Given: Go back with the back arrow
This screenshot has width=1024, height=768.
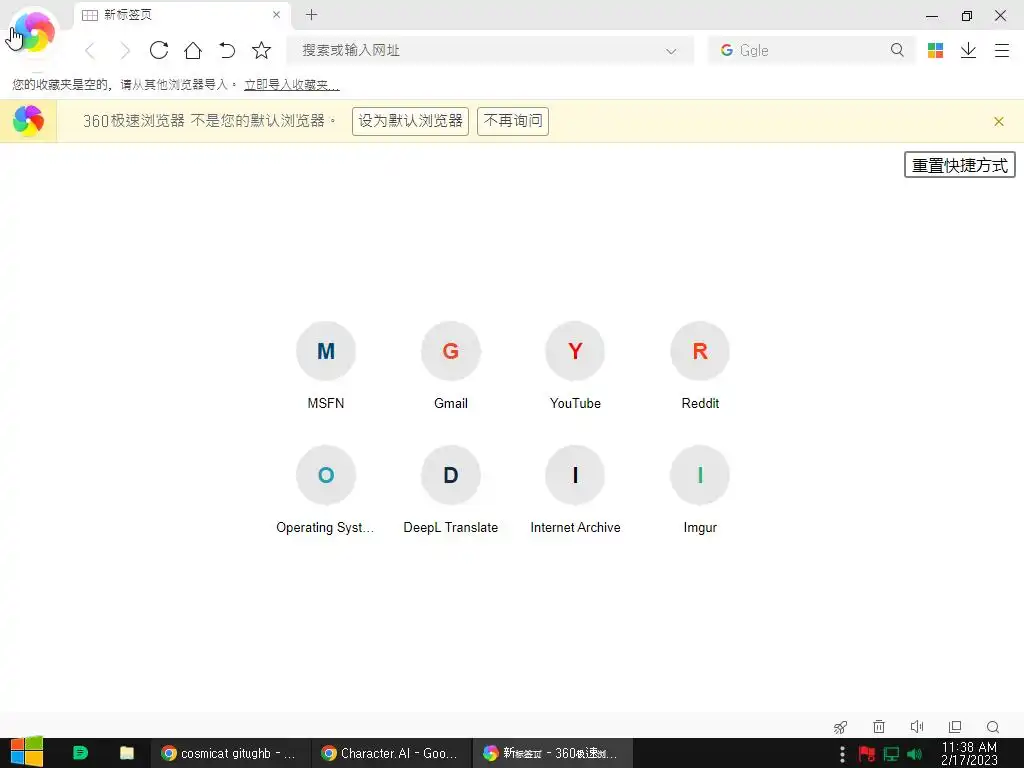Looking at the screenshot, I should (x=90, y=50).
